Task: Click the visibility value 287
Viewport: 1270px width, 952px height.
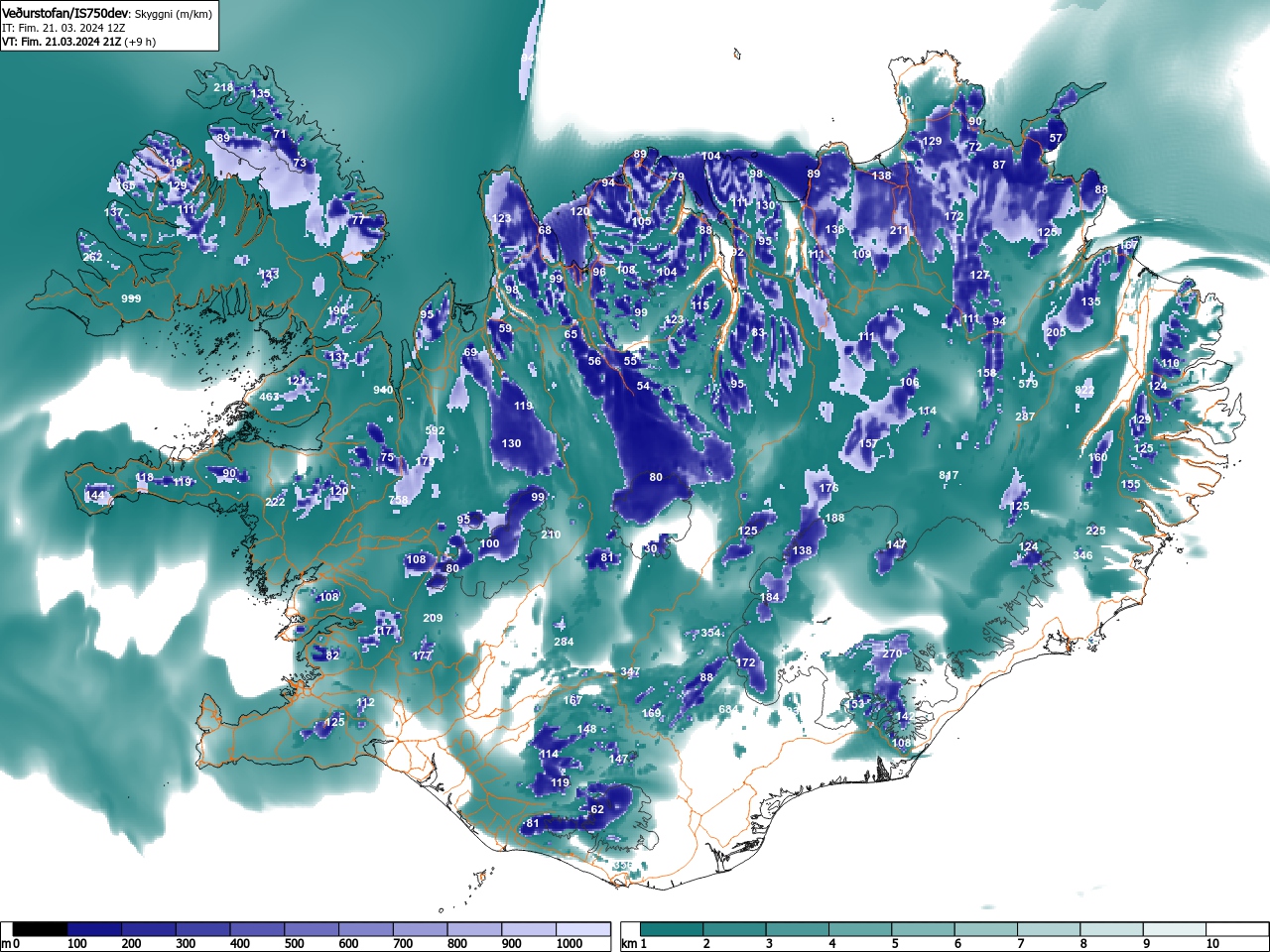Action: click(1025, 416)
